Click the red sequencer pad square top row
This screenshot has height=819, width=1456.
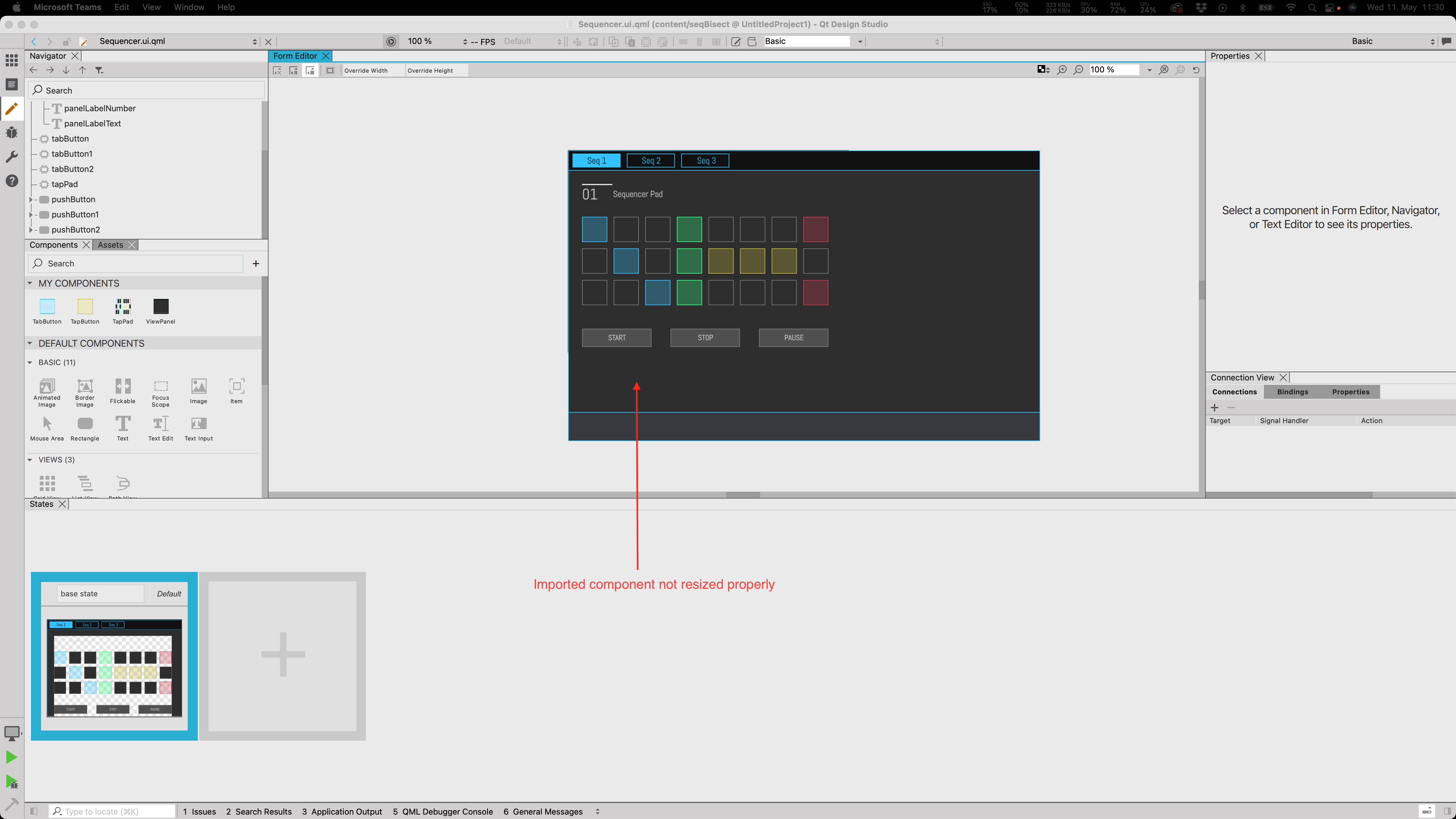tap(815, 229)
